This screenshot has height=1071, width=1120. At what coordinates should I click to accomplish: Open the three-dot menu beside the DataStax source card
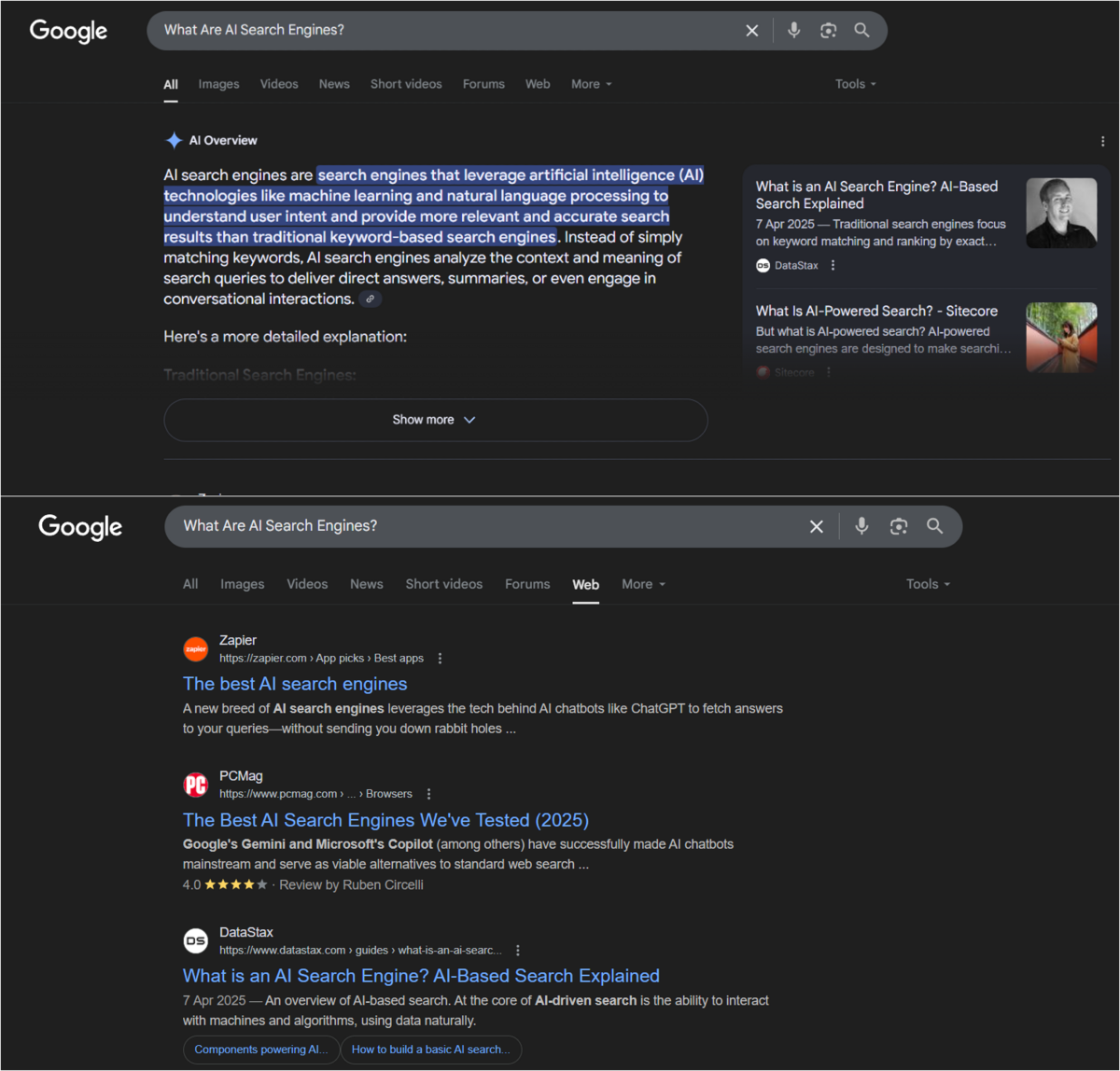[x=833, y=266]
